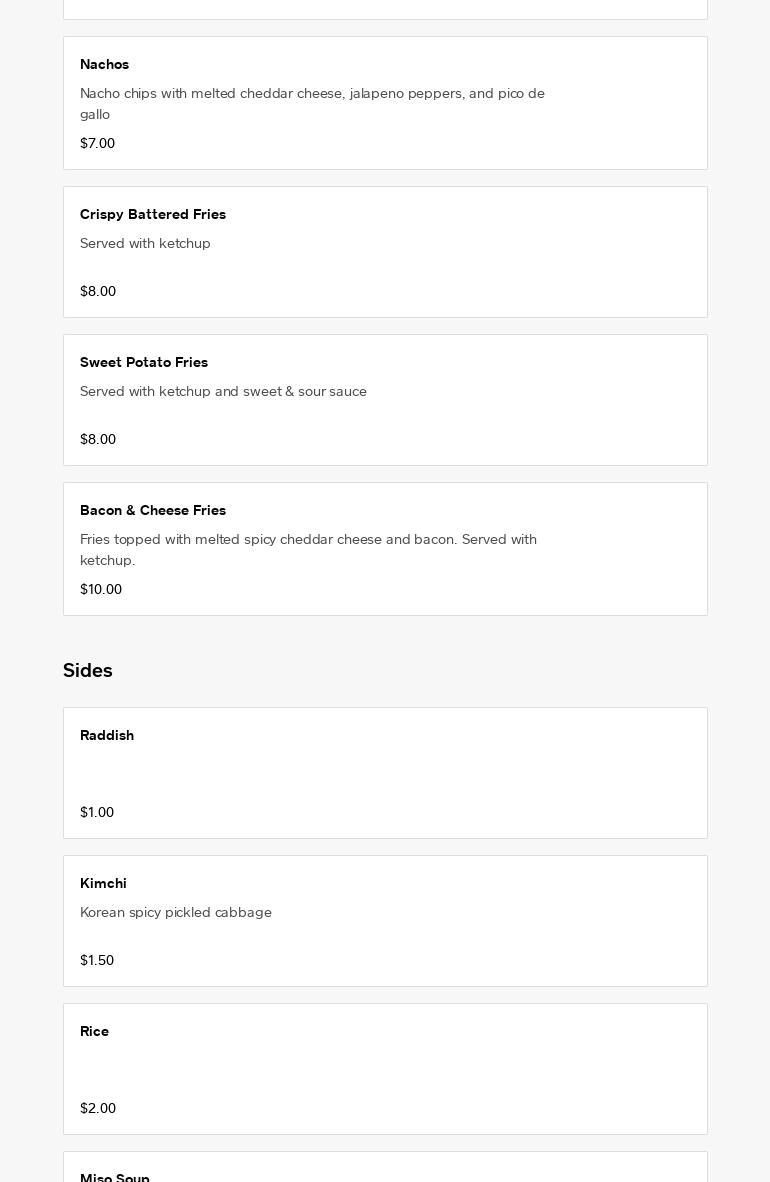Image resolution: width=770 pixels, height=1182 pixels.
Task: Click the Bacon & Cheese Fries description
Action: 308,549
